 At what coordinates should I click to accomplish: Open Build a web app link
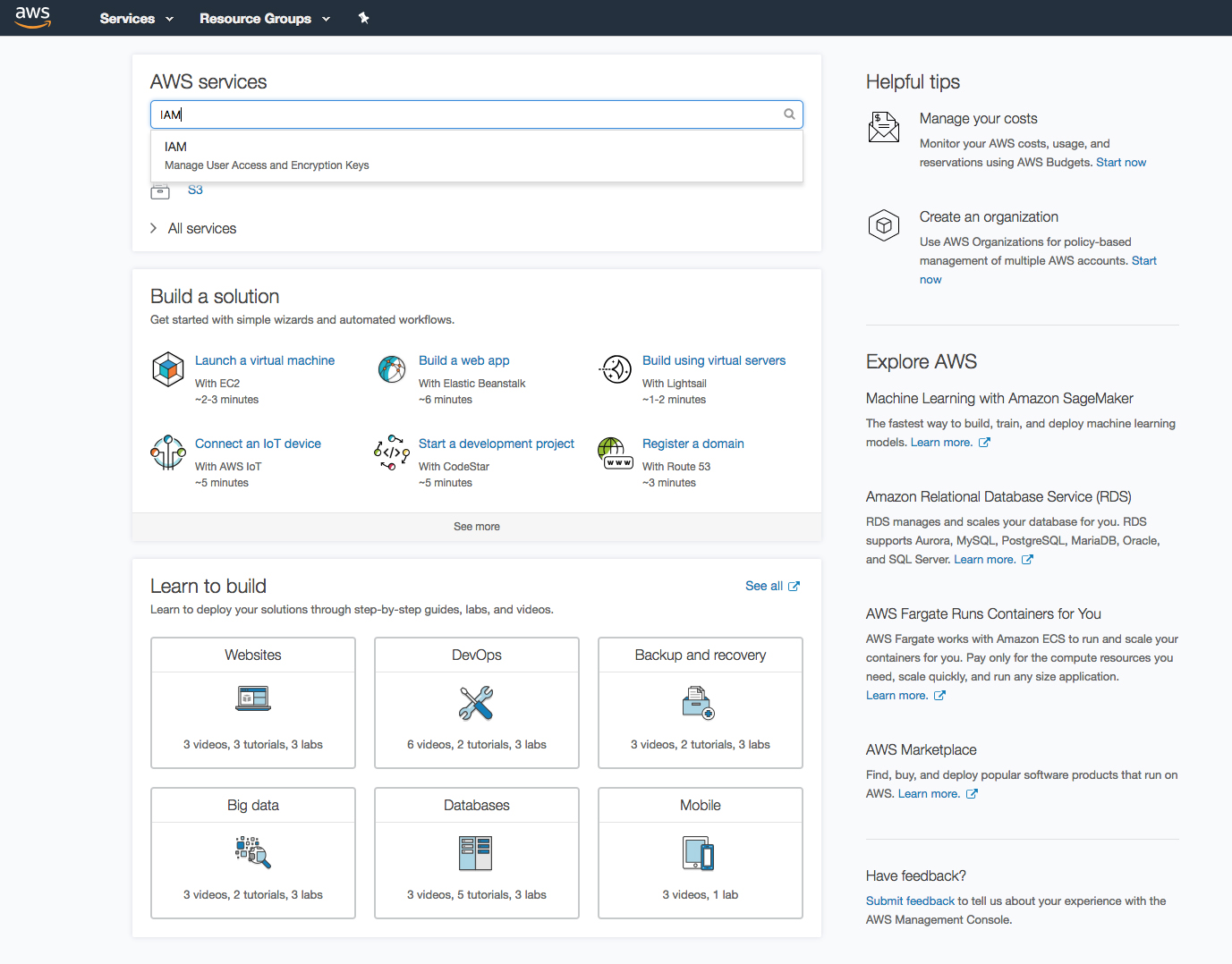[x=464, y=360]
